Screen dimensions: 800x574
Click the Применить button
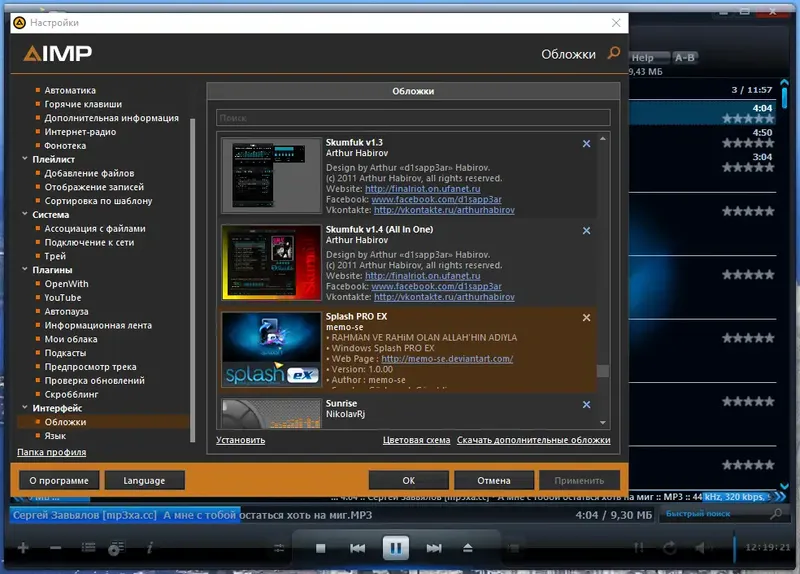point(579,481)
